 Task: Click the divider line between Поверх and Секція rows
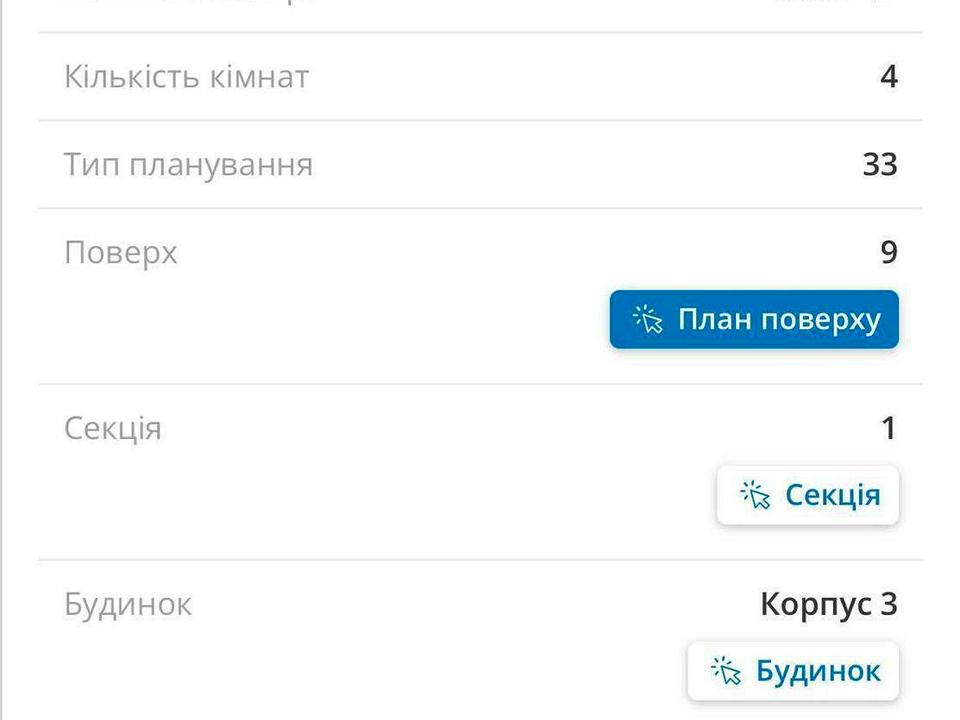[481, 384]
